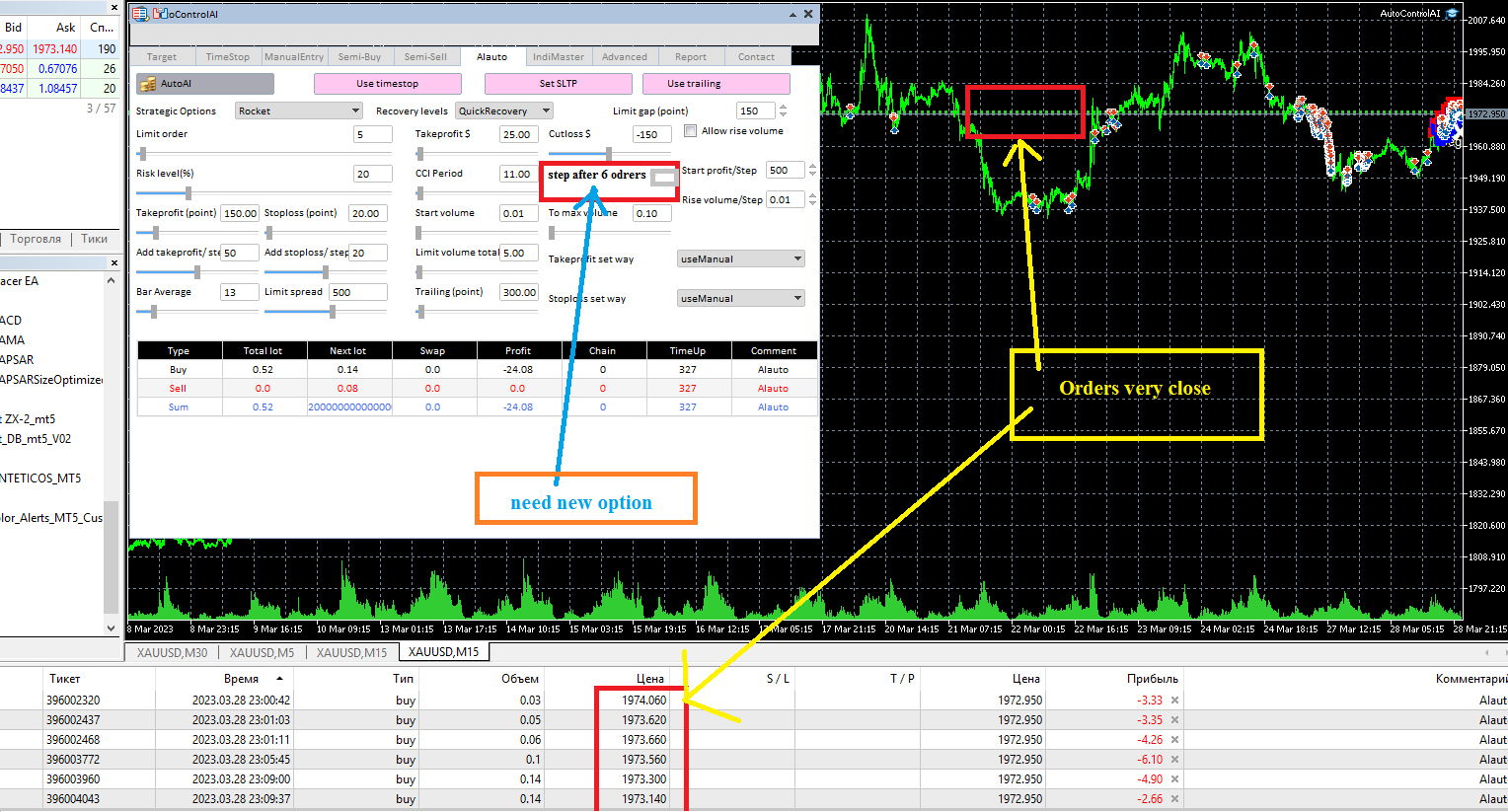
Task: Collapse the AutoControlAI panel with the arrow
Action: [793, 15]
